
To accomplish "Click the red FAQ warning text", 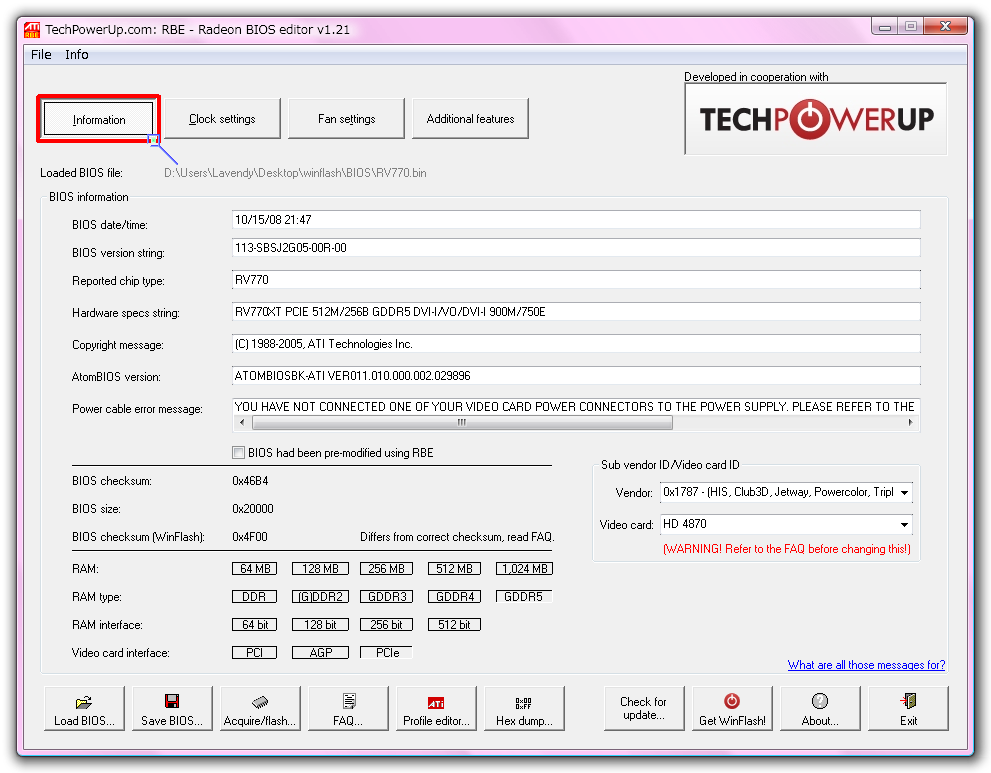I will pyautogui.click(x=787, y=549).
